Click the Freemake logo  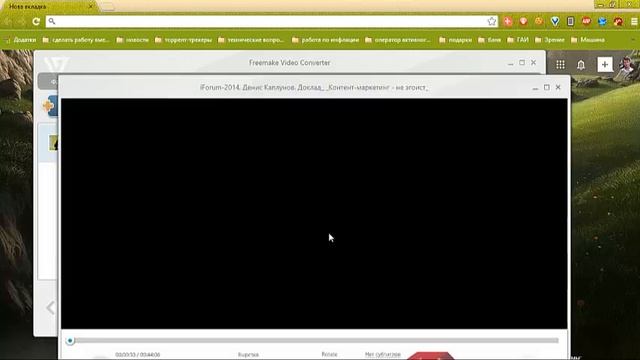[x=56, y=64]
